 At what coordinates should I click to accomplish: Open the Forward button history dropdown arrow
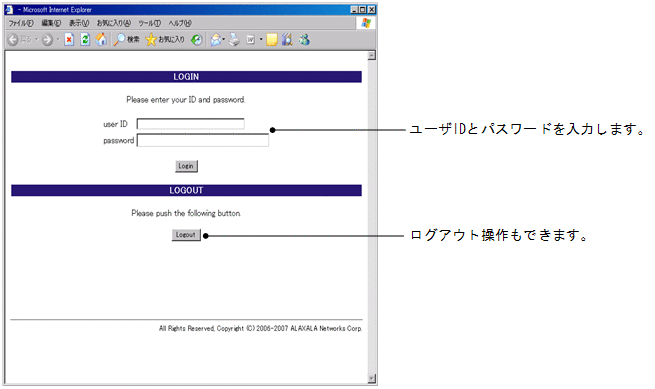coord(58,40)
